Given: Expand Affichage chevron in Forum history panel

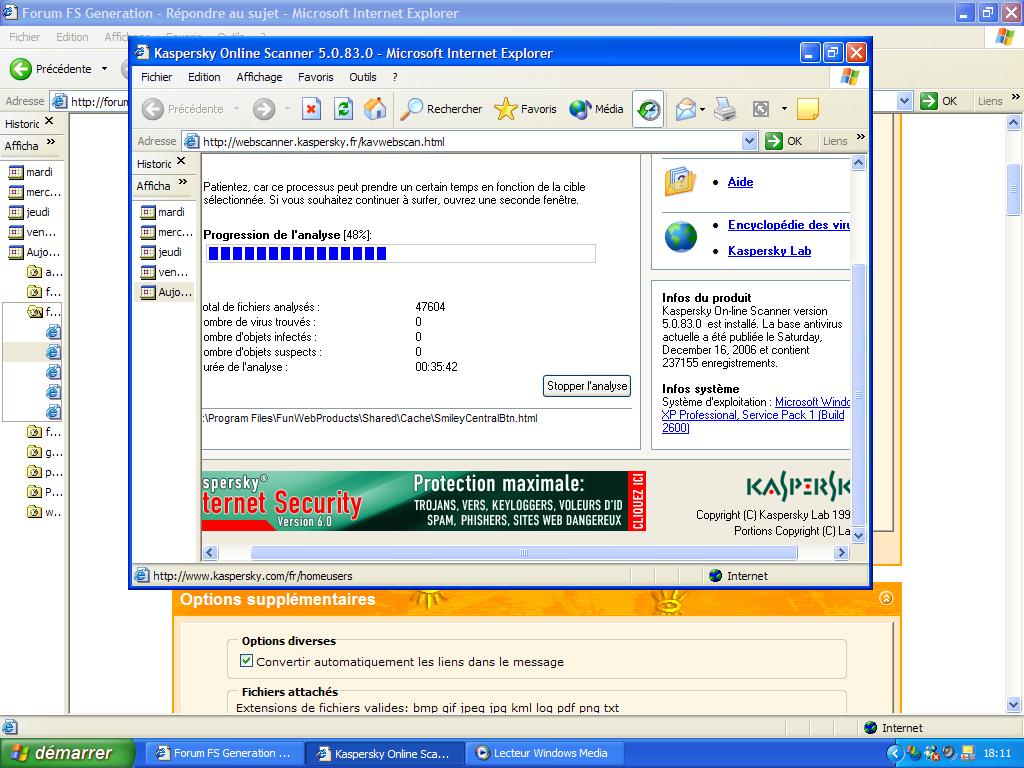Looking at the screenshot, I should click(51, 142).
